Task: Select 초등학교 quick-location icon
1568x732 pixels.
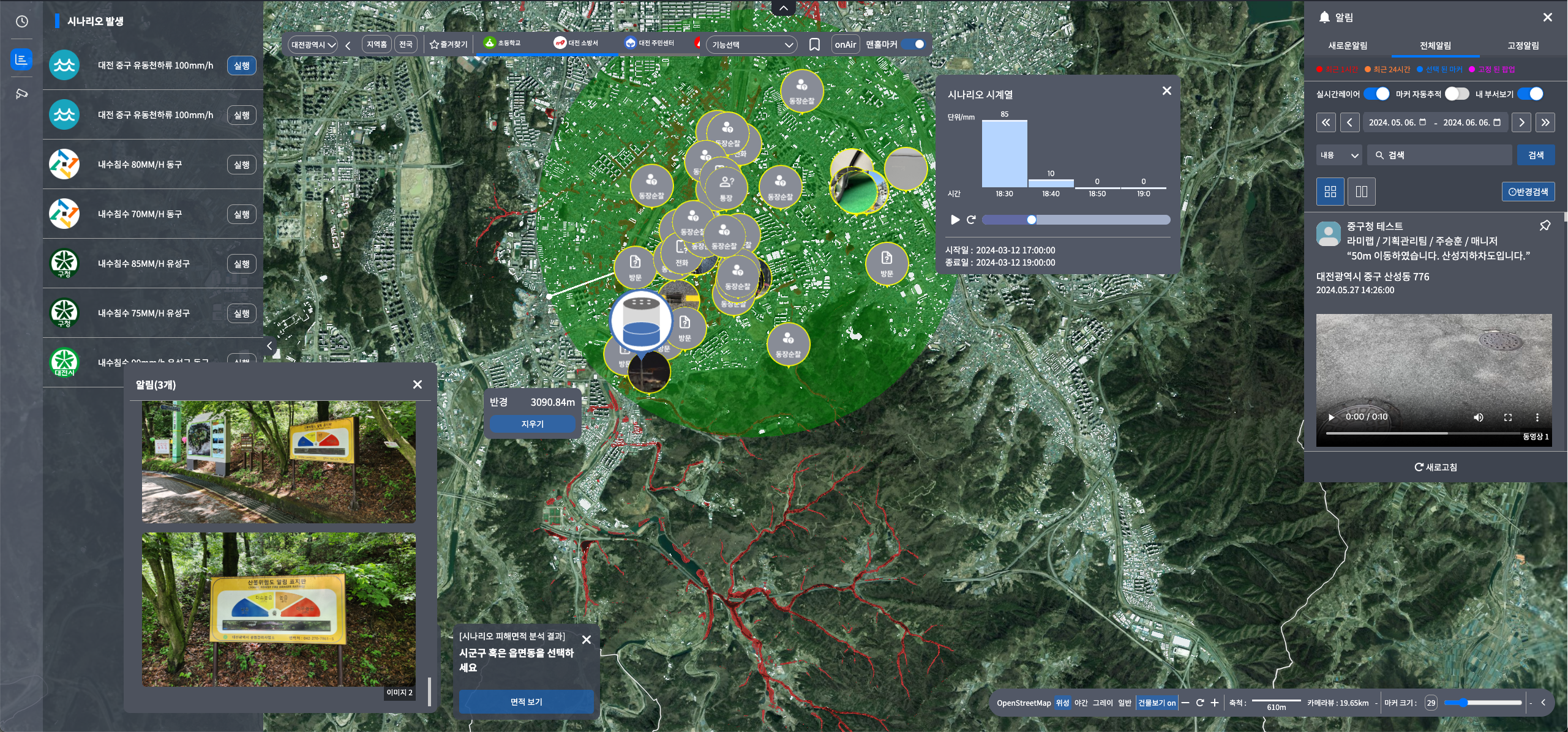Action: [x=502, y=43]
